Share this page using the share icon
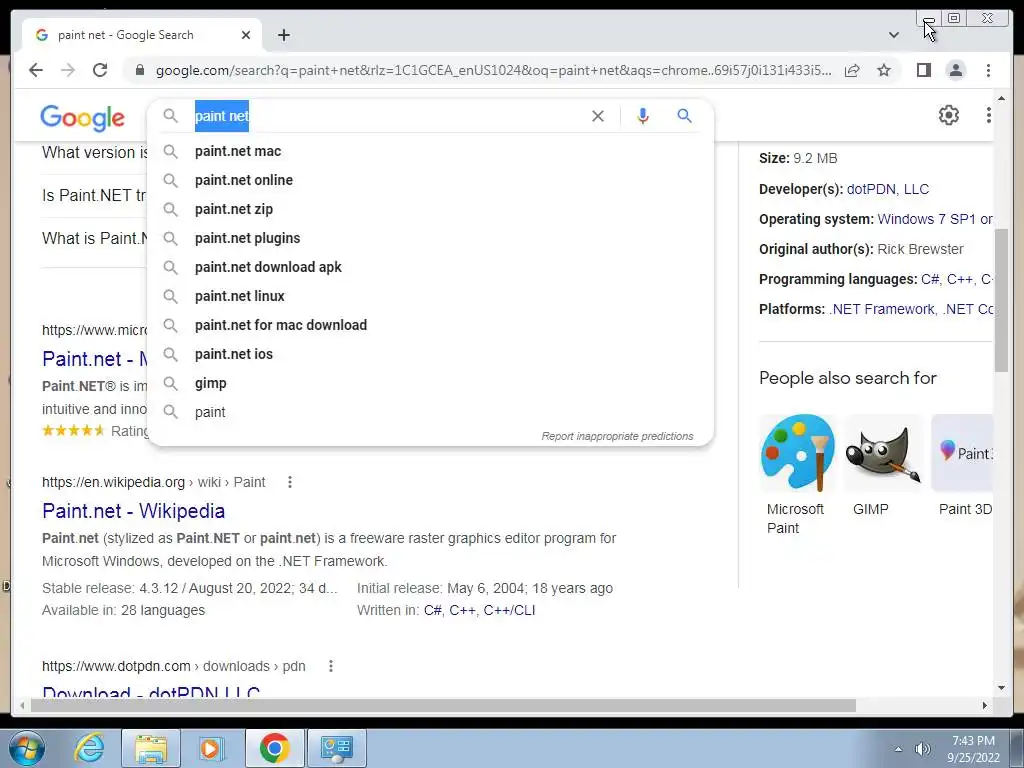 pos(852,70)
